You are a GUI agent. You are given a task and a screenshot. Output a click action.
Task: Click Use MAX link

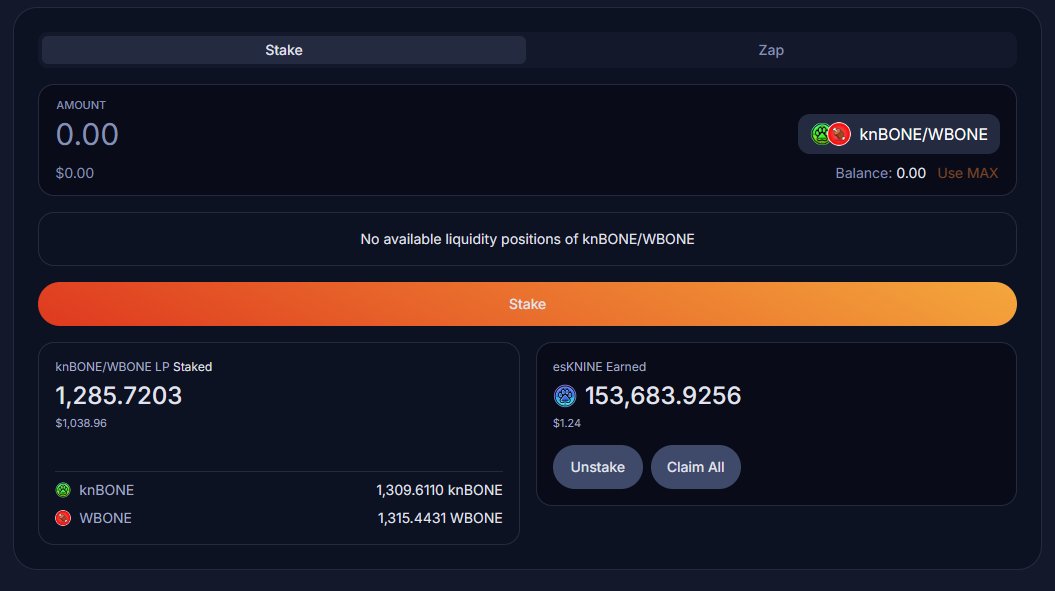click(967, 173)
